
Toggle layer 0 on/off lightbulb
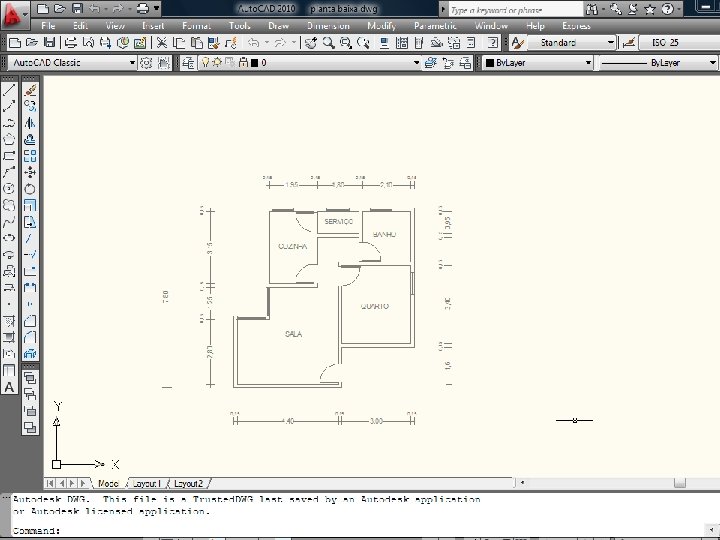pos(206,62)
